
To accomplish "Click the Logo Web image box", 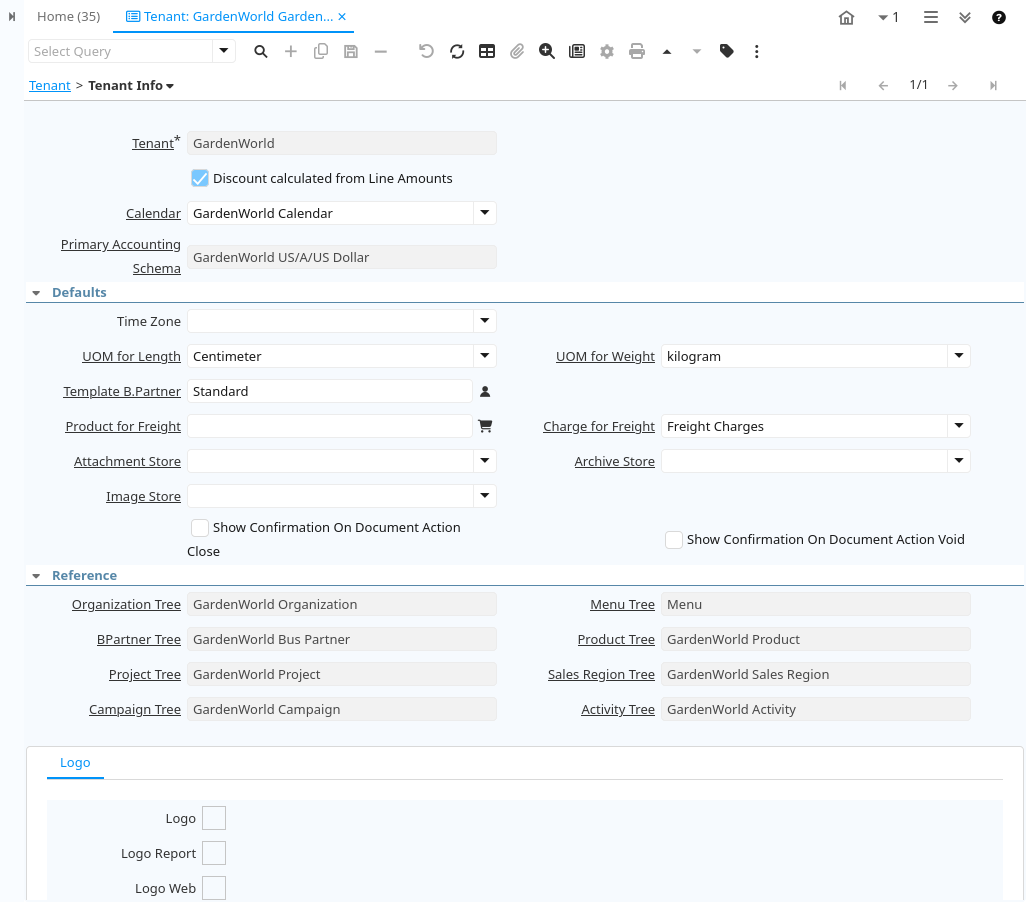I will click(214, 888).
